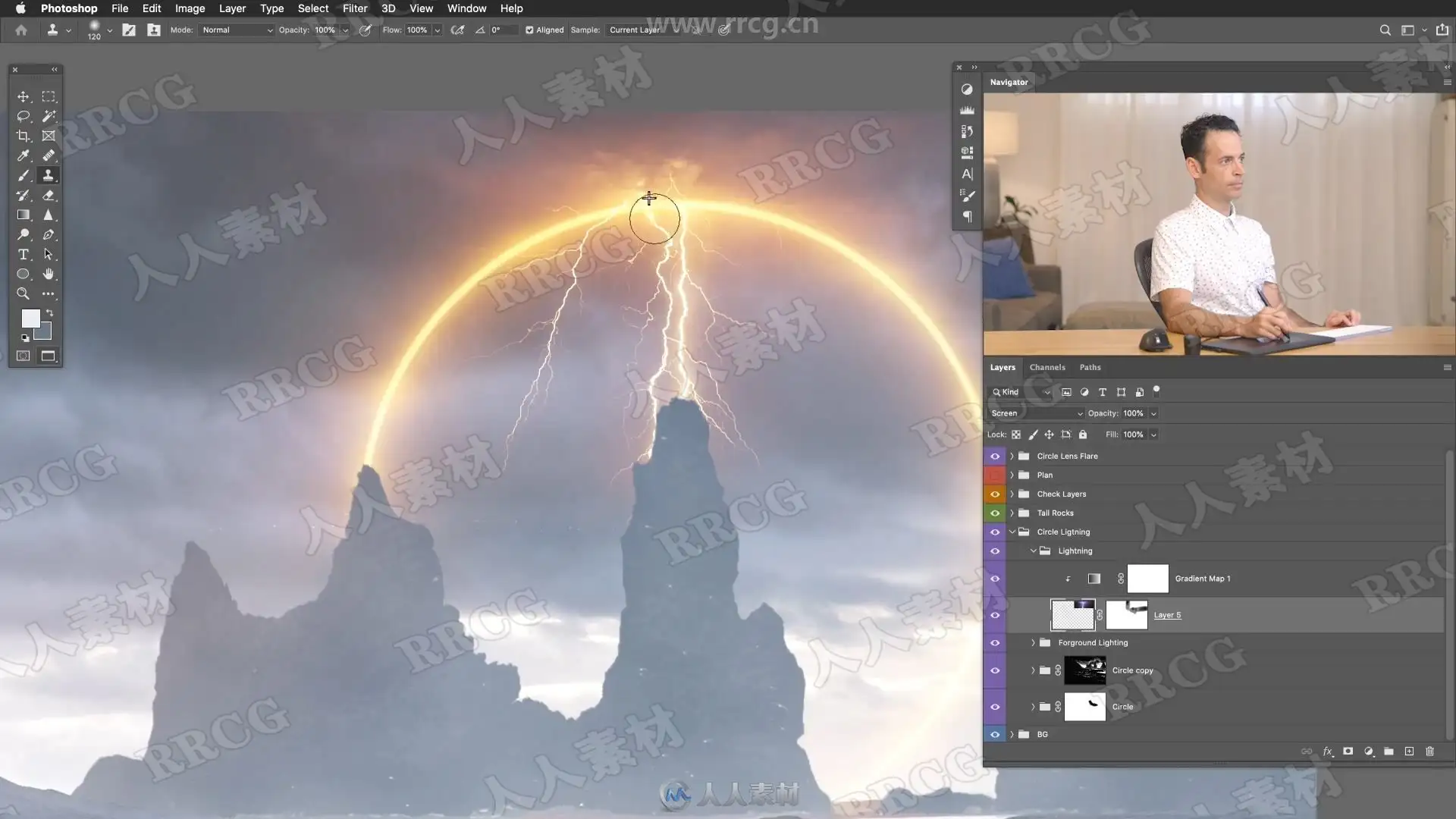Switch to the Channels tab
This screenshot has width=1456, height=819.
[x=1046, y=367]
